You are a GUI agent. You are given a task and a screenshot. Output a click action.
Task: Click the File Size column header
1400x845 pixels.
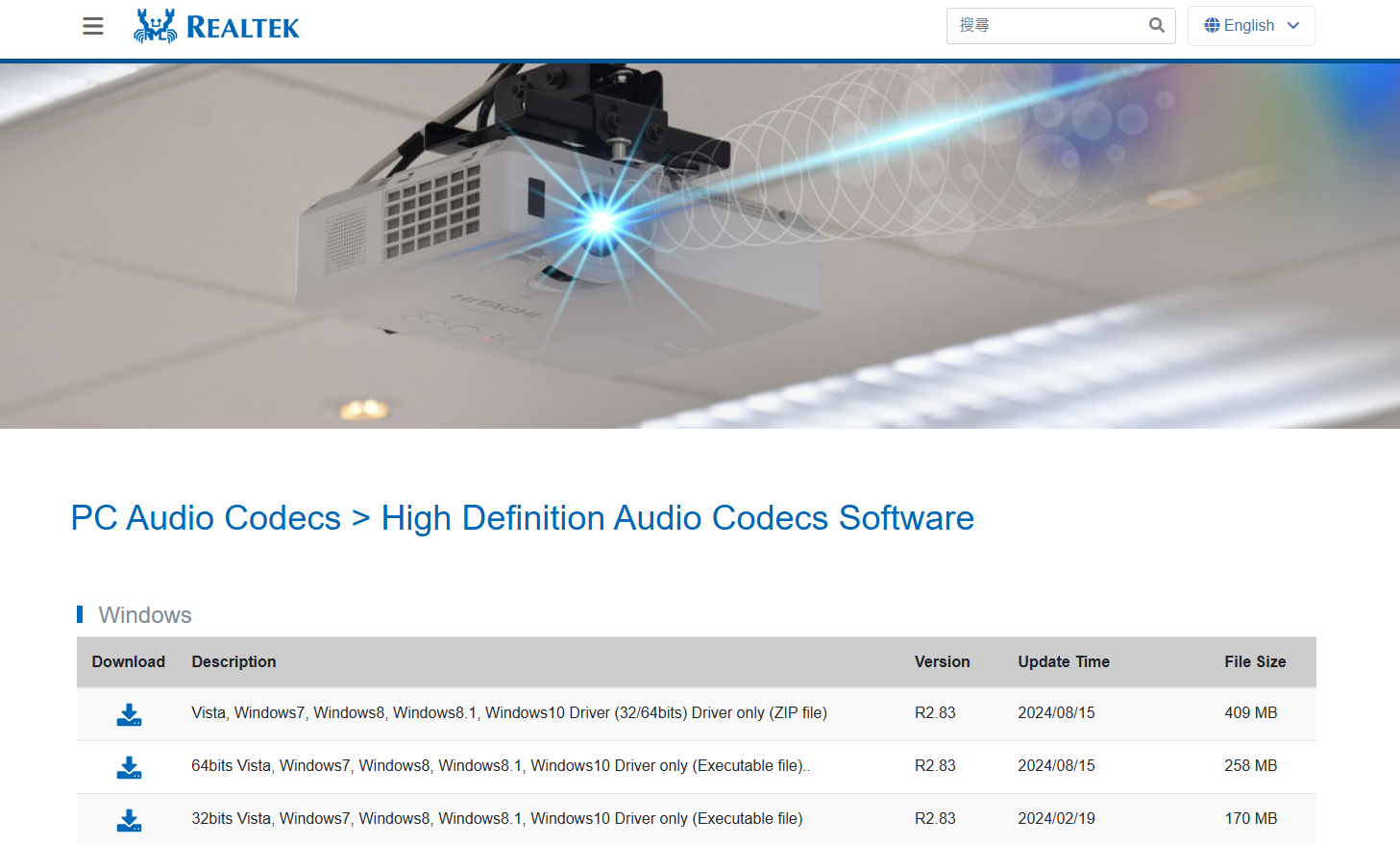coord(1255,661)
